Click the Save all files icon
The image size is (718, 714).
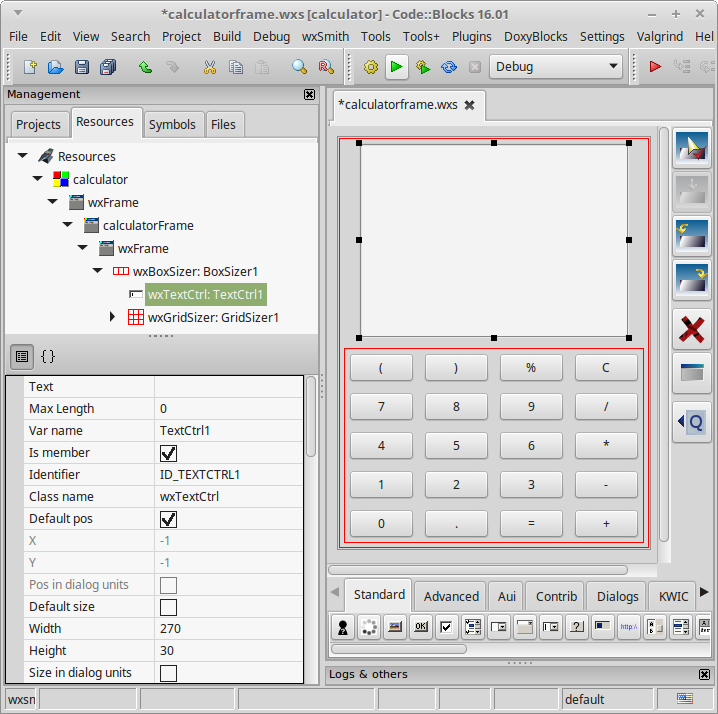pos(108,67)
